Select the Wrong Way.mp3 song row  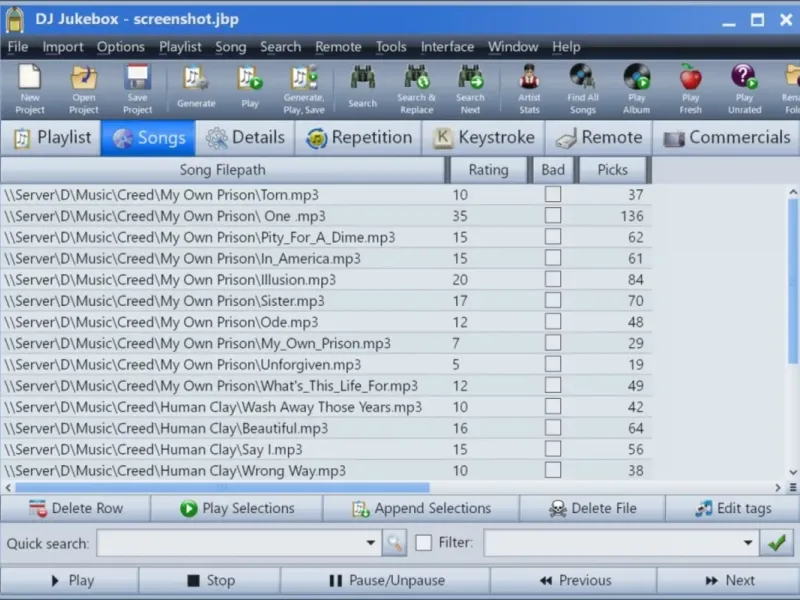click(326, 470)
